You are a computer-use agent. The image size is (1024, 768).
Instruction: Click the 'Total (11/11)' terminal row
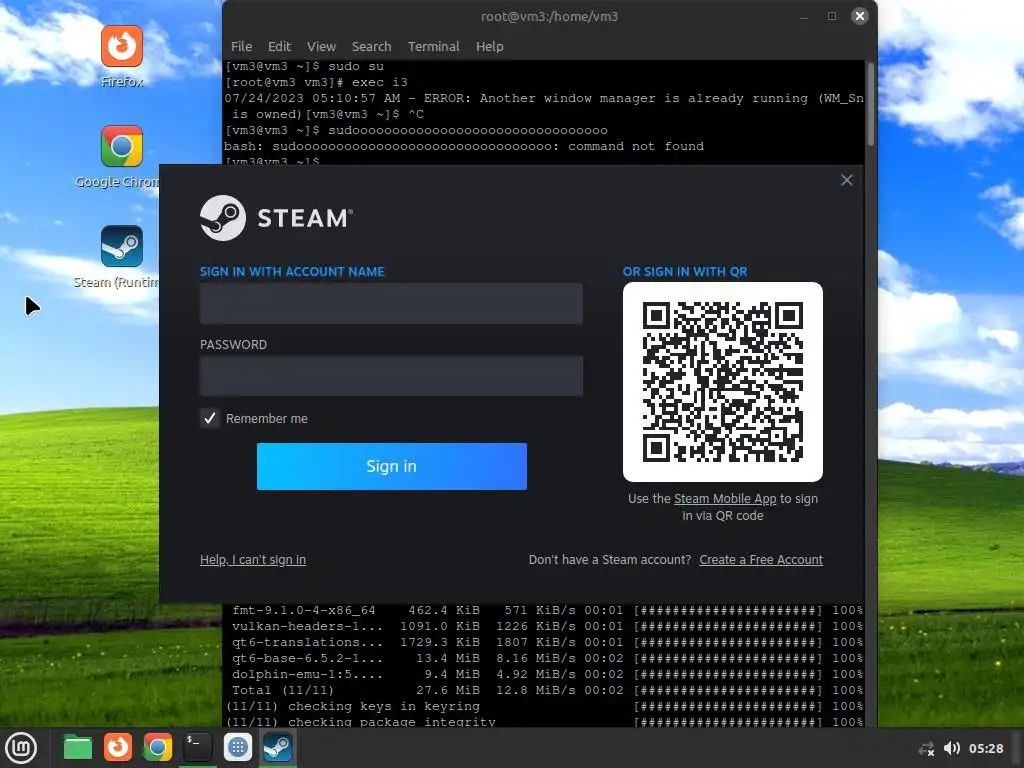click(x=547, y=690)
